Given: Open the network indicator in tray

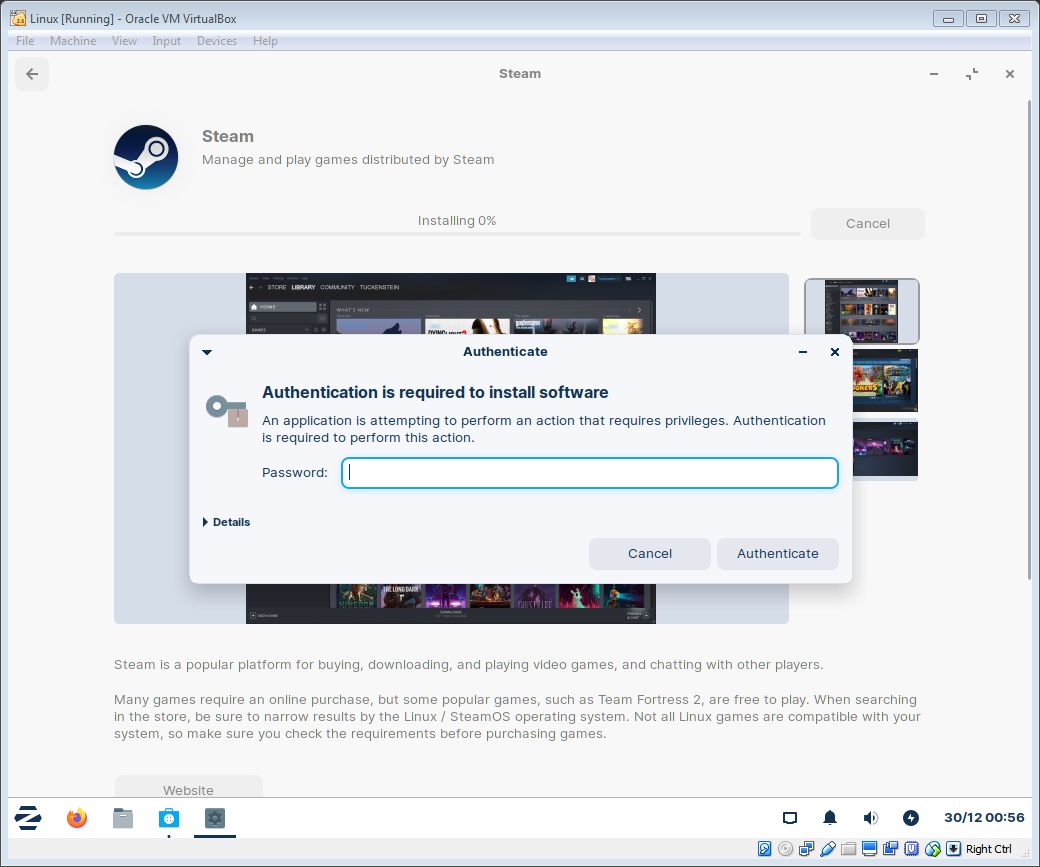Looking at the screenshot, I should click(789, 817).
